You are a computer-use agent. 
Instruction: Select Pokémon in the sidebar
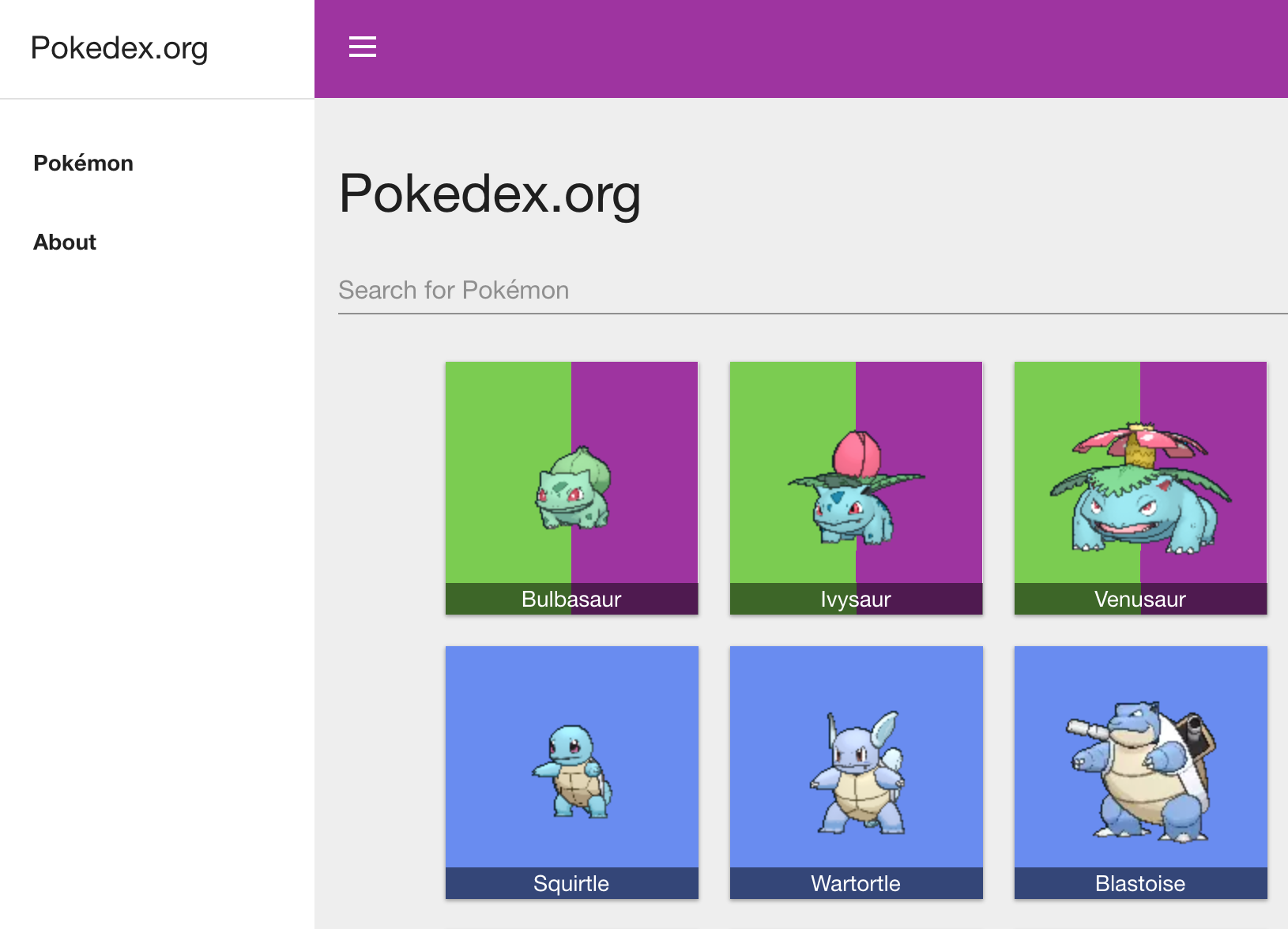83,163
